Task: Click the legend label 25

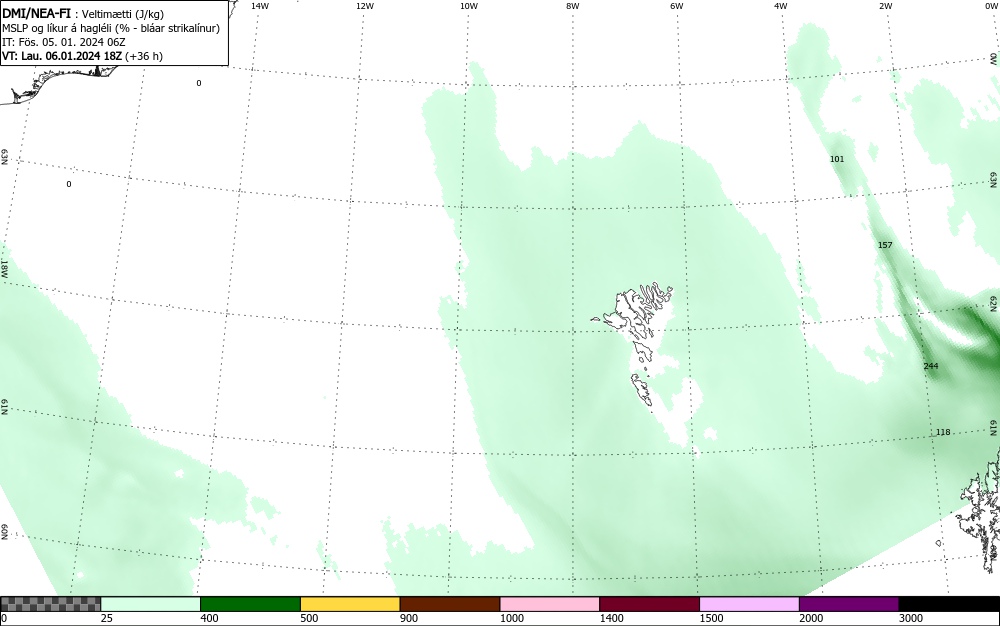Action: 107,618
